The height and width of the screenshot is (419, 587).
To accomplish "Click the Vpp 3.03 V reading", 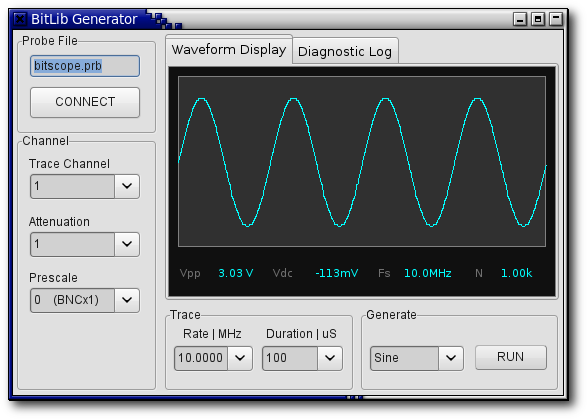I will click(x=216, y=273).
